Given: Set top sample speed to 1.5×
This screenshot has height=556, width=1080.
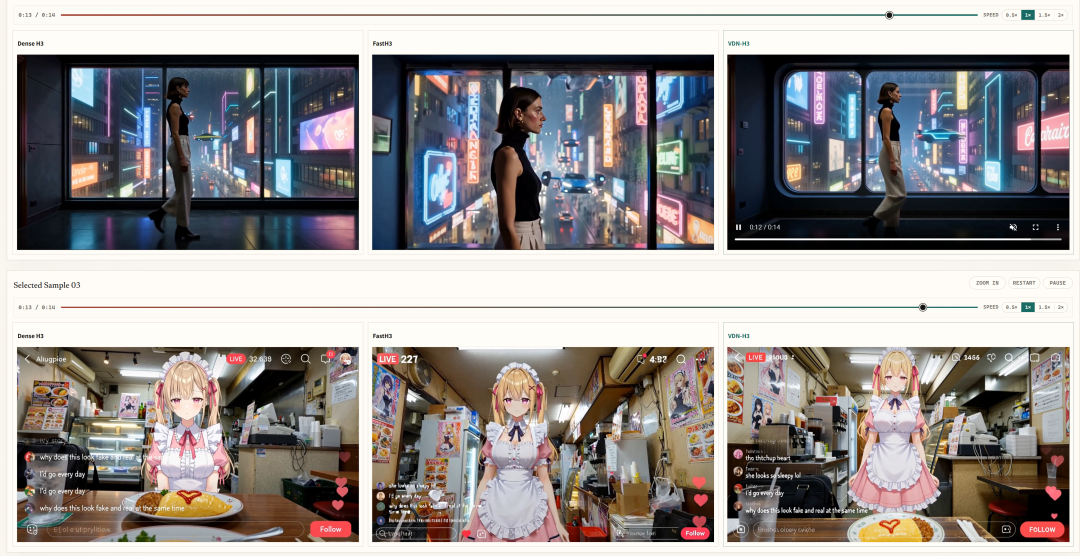Looking at the screenshot, I should [1044, 15].
